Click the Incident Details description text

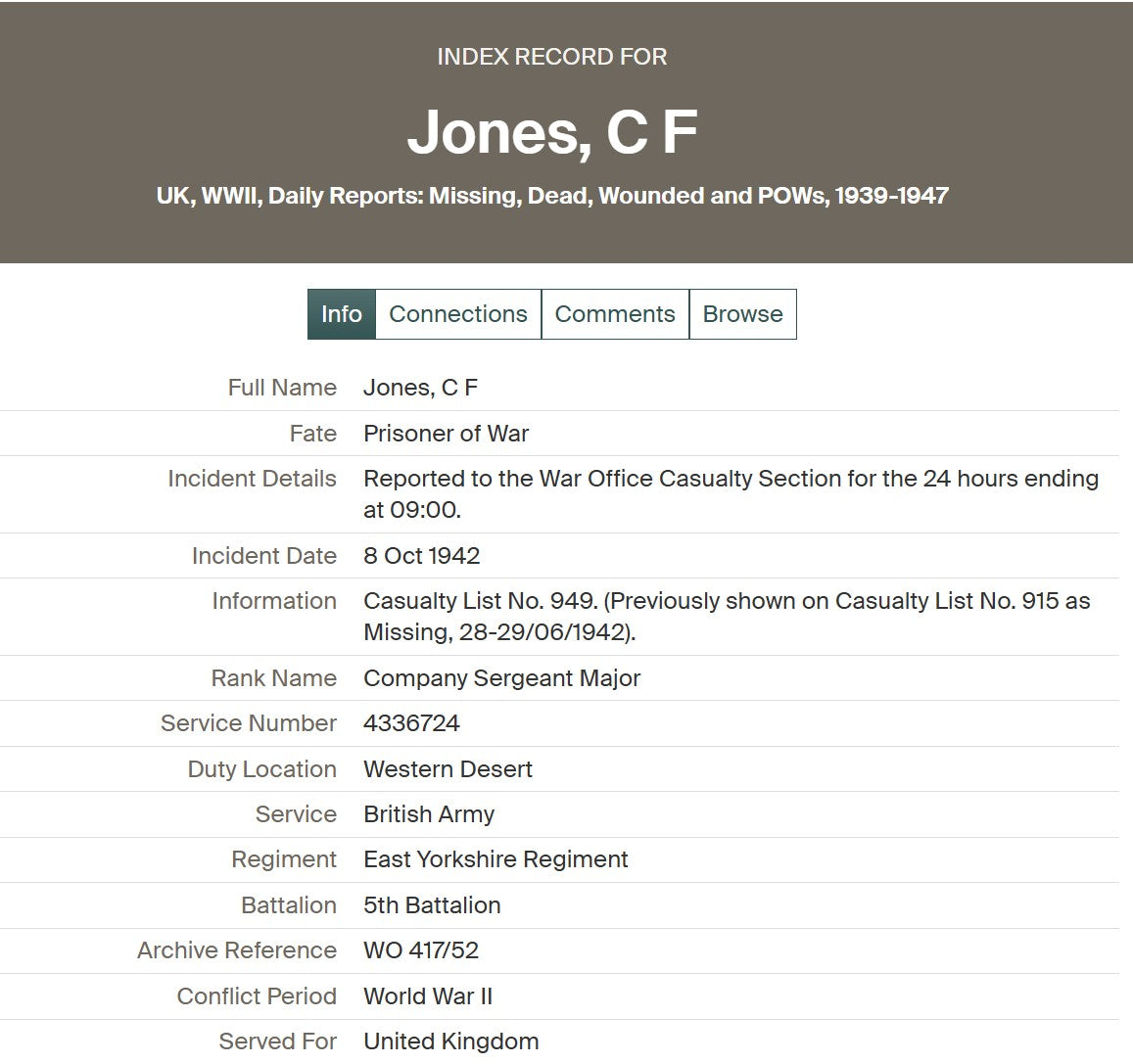(730, 493)
